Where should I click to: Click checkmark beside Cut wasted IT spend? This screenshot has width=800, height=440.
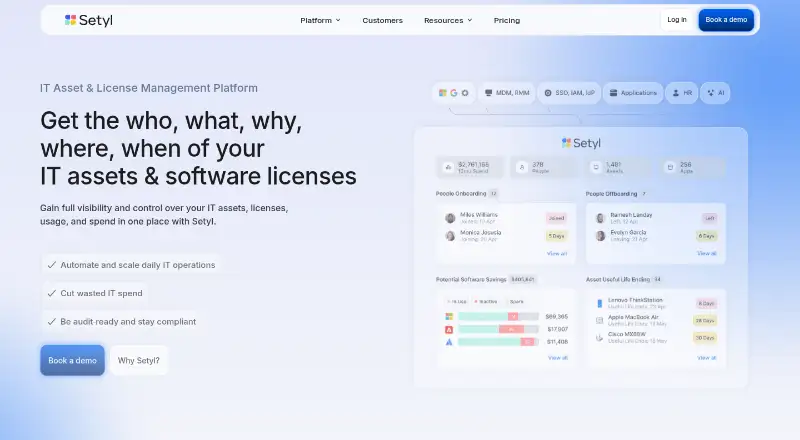(52, 293)
